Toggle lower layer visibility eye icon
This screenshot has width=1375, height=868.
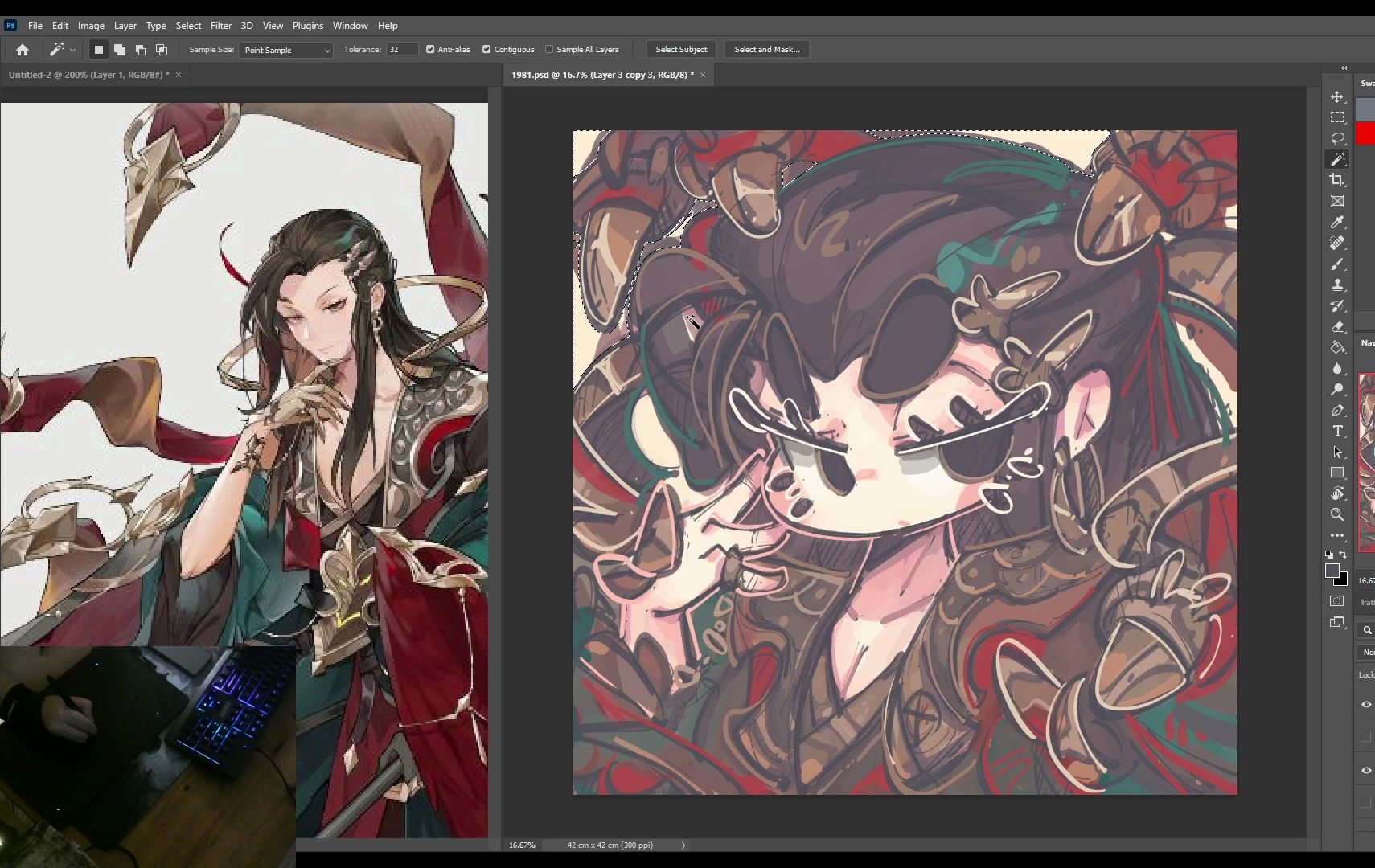point(1366,770)
